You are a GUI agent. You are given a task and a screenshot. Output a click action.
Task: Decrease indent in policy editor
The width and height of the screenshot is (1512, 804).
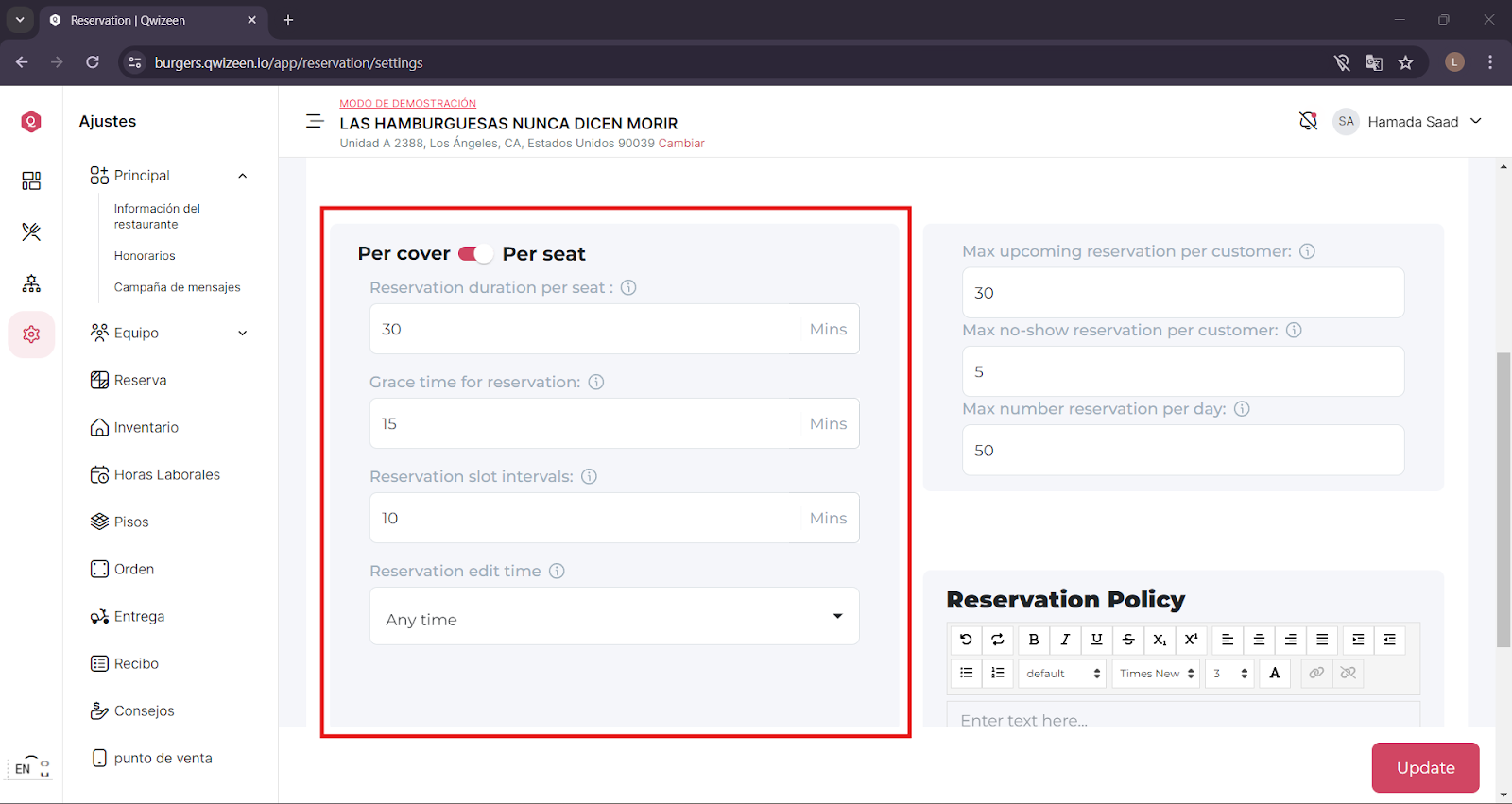[1390, 640]
